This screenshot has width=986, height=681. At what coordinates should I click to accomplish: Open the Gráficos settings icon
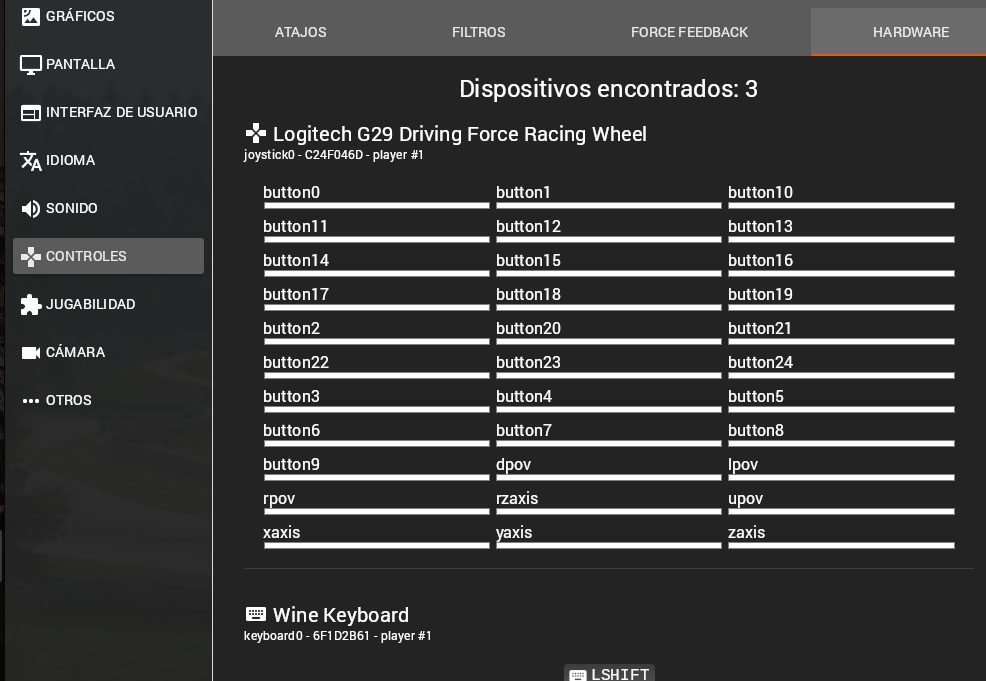pyautogui.click(x=30, y=16)
